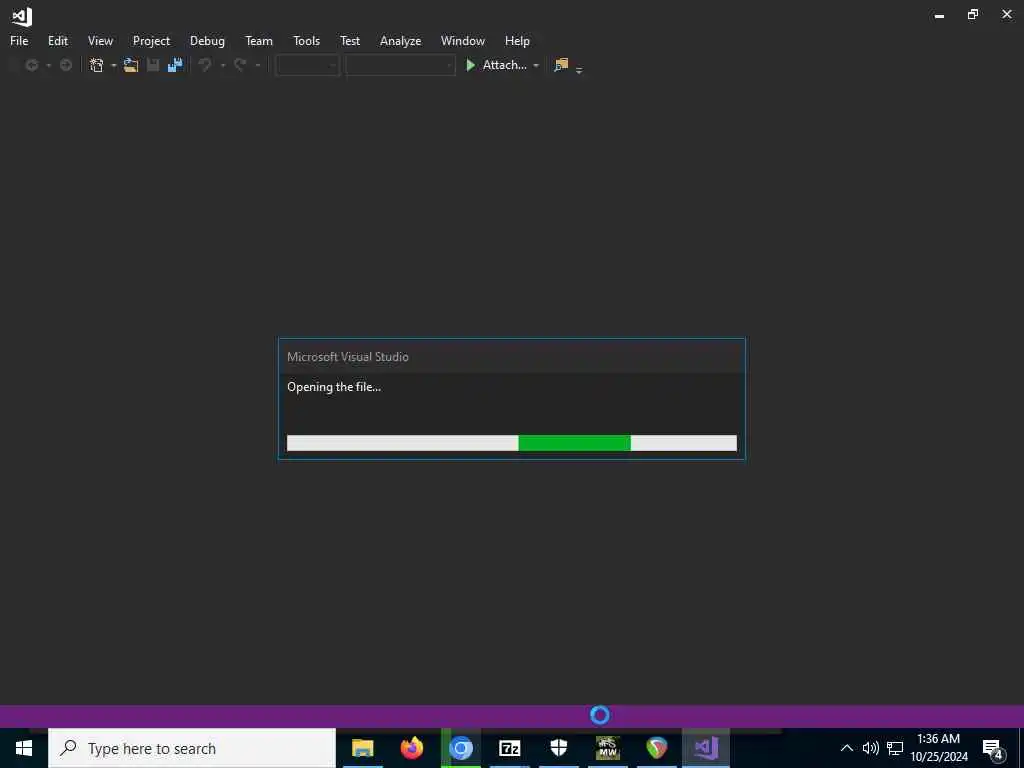
Task: Open the Project menu
Action: [151, 40]
